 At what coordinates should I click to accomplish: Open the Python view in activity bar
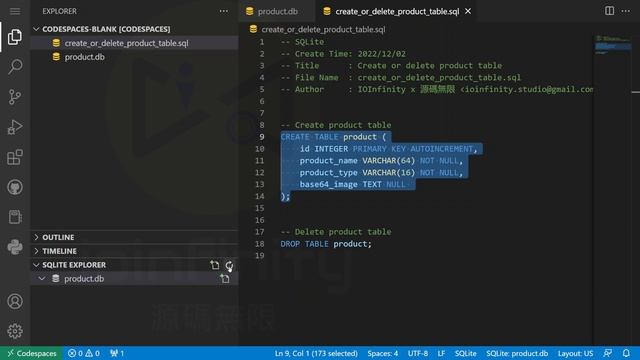pos(15,247)
